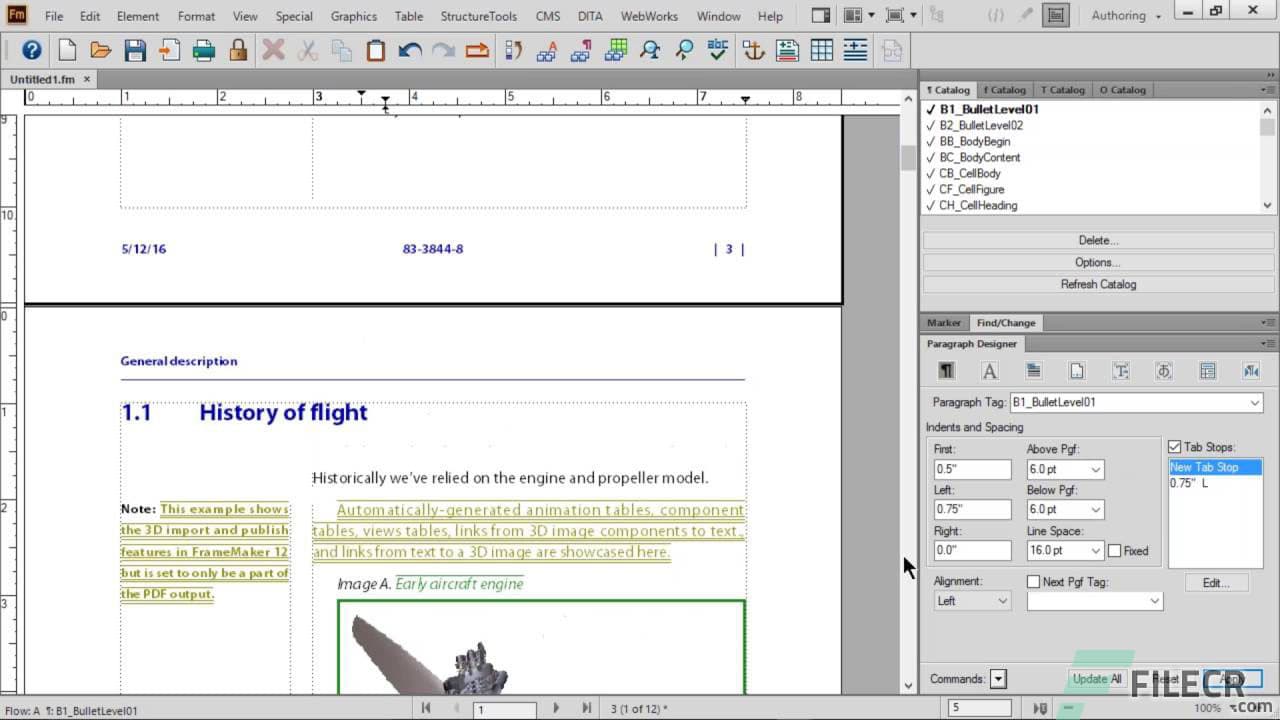The width and height of the screenshot is (1280, 720).
Task: Select the New Tab Stop entry
Action: coord(1213,467)
